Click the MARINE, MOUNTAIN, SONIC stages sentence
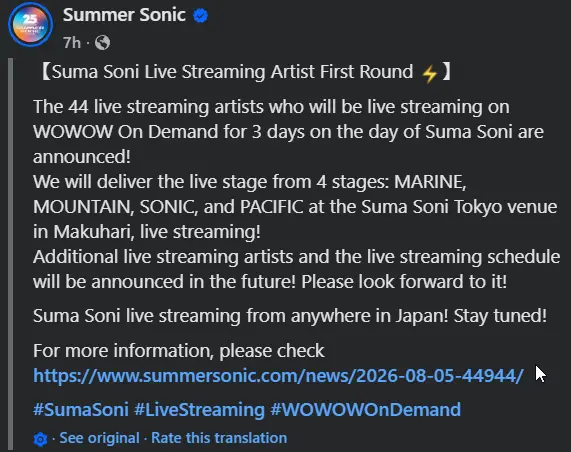Image resolution: width=571 pixels, height=452 pixels. pyautogui.click(x=295, y=207)
